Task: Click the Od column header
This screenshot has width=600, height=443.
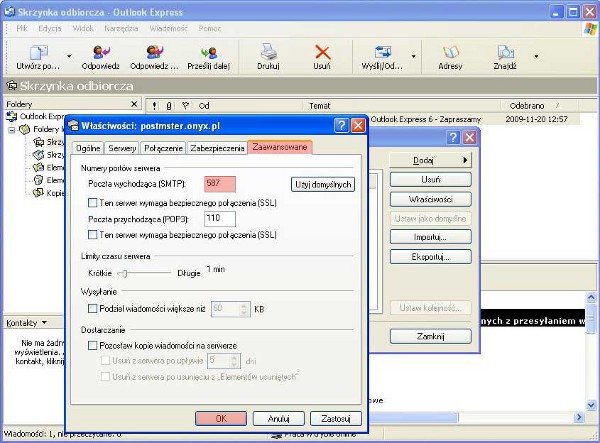Action: pos(249,106)
